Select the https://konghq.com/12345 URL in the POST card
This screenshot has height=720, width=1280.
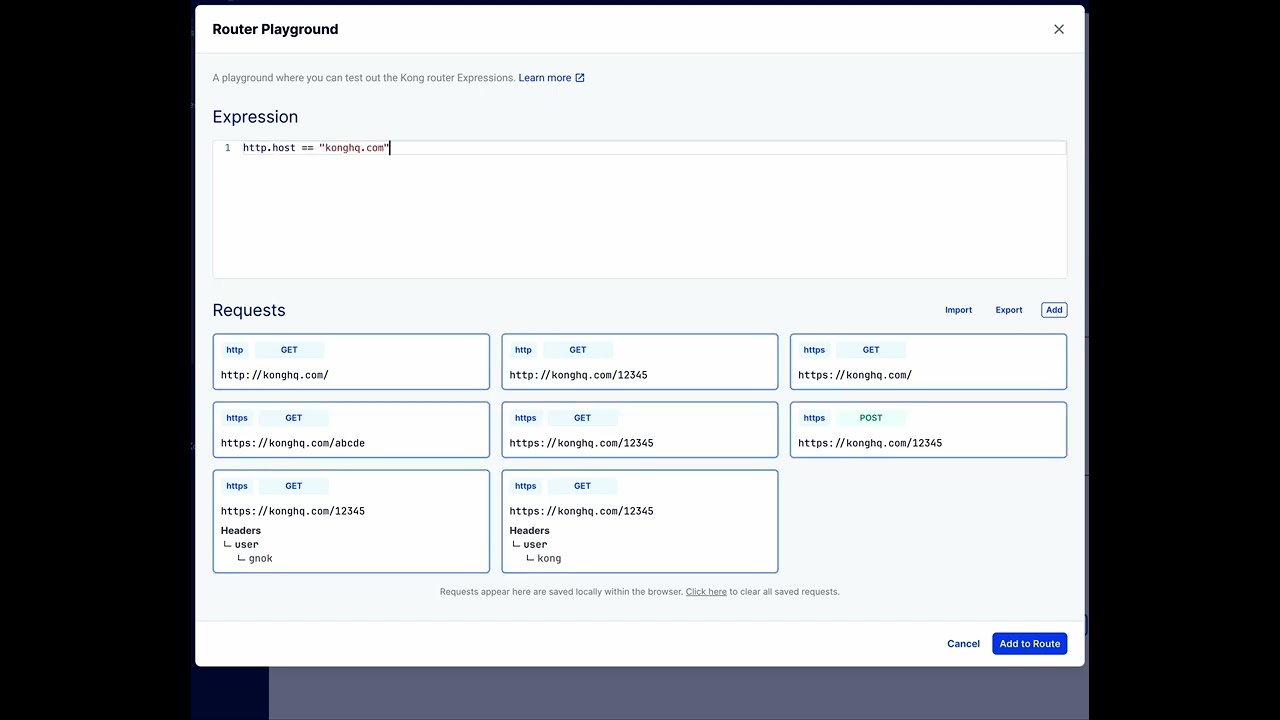870,443
